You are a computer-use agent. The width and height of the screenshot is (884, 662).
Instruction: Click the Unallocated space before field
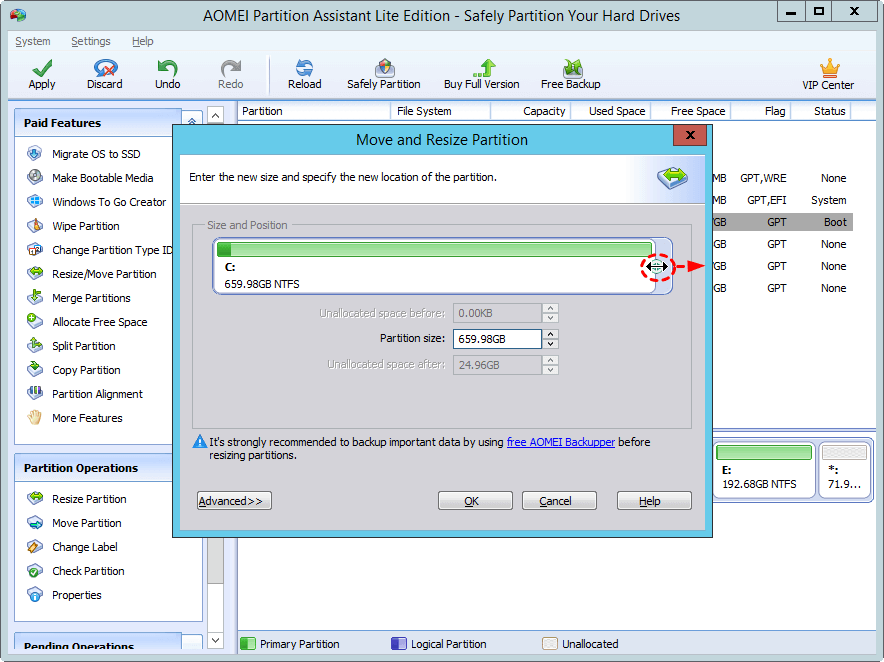pyautogui.click(x=497, y=313)
